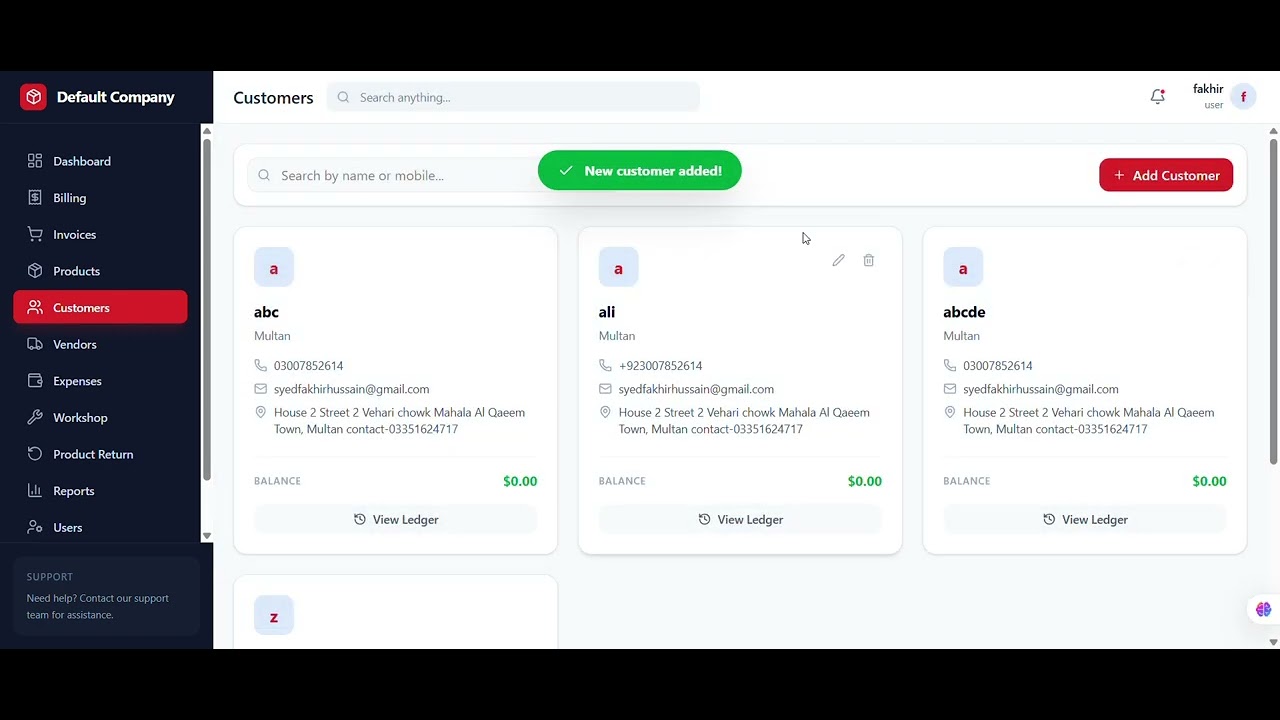
Task: Open Invoices section
Action: [100, 234]
